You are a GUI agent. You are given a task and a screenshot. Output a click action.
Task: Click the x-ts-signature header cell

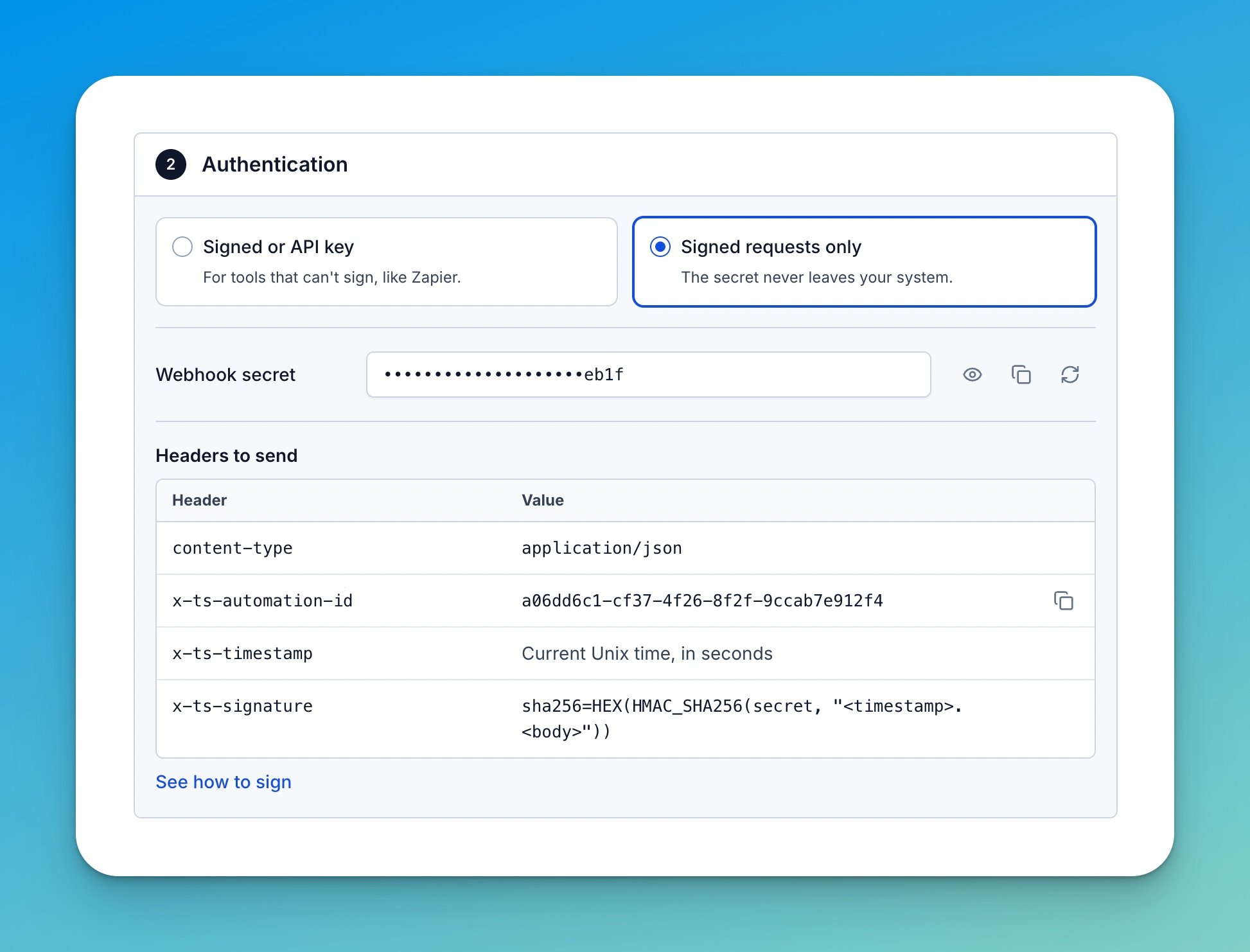(242, 706)
